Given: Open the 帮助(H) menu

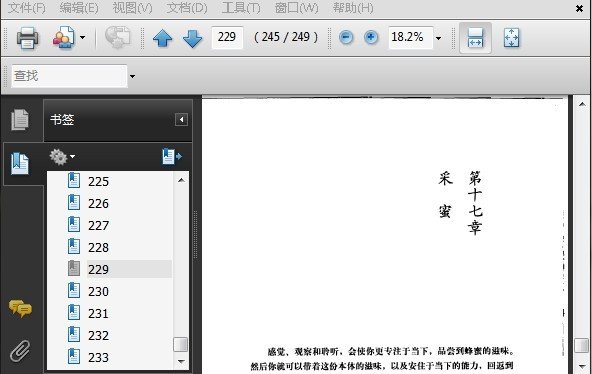Looking at the screenshot, I should (353, 8).
